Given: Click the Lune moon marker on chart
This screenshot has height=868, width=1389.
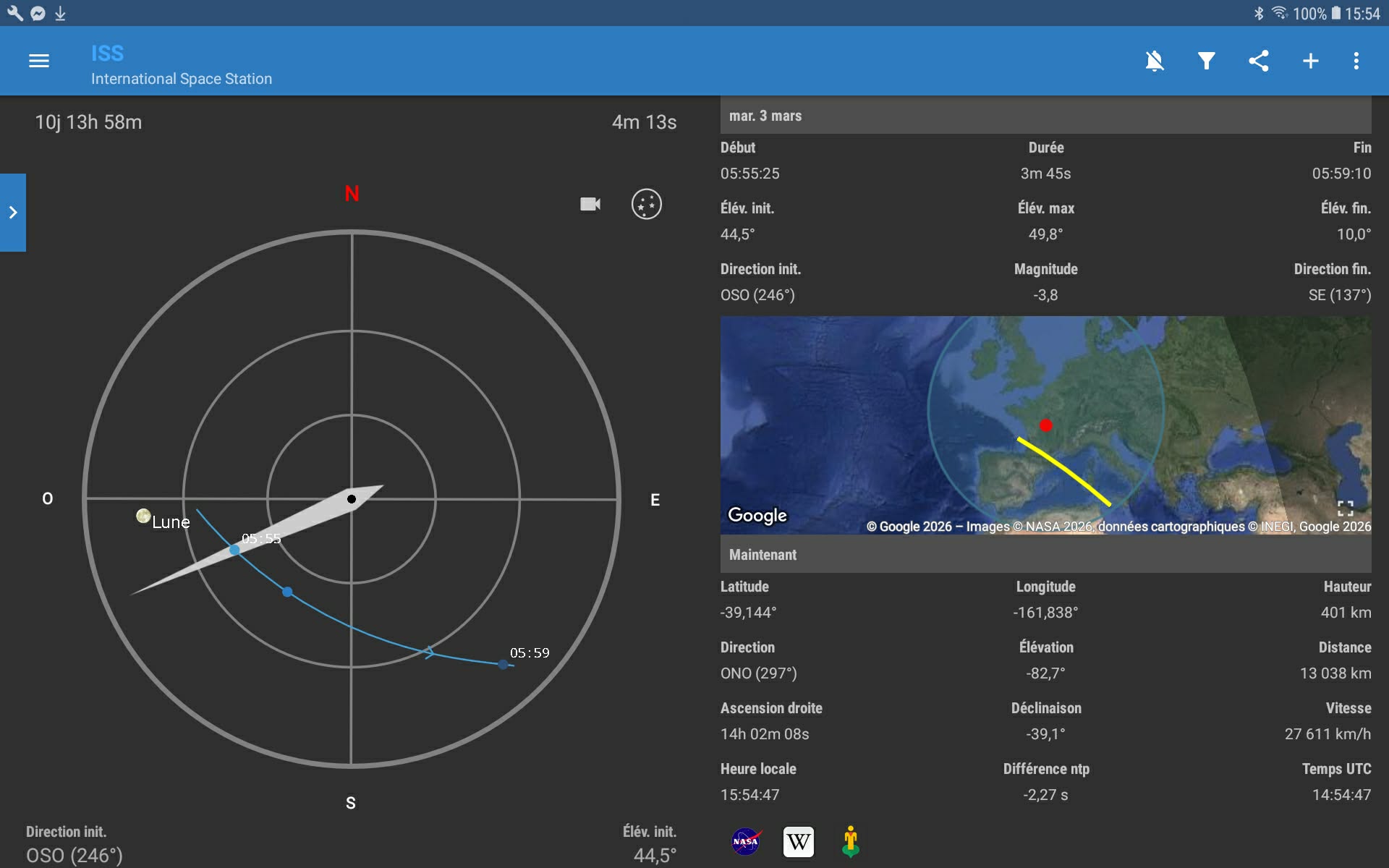Looking at the screenshot, I should 144,516.
